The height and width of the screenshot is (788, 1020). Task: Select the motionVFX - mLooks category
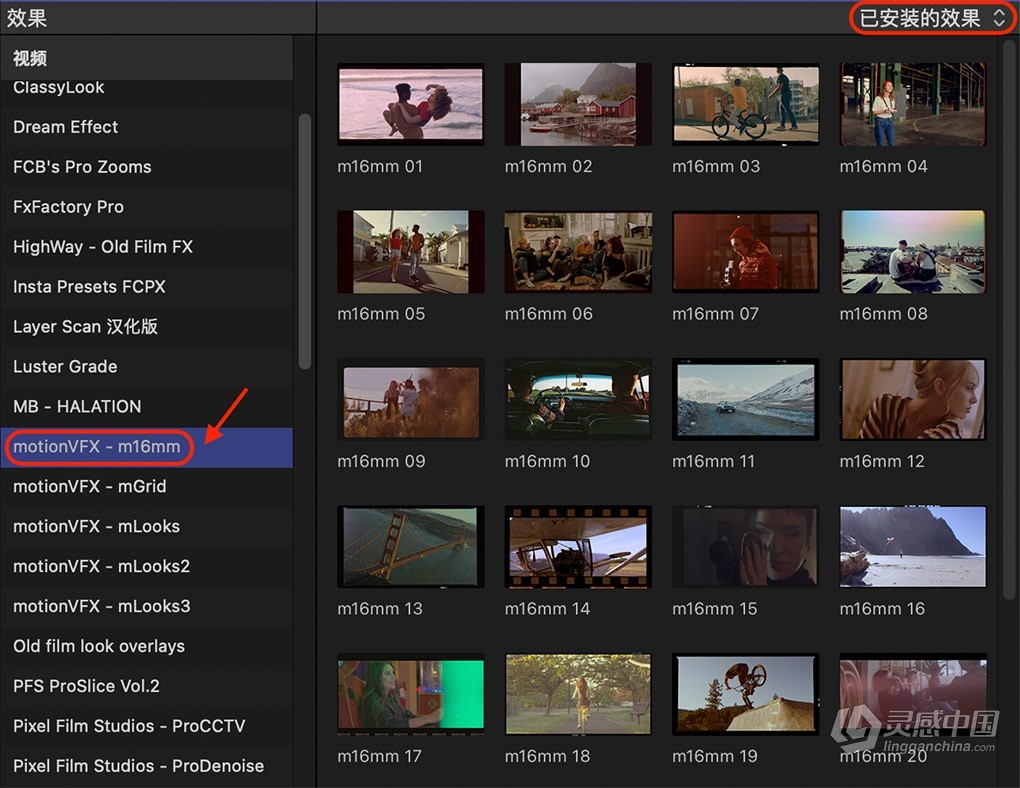[146, 526]
